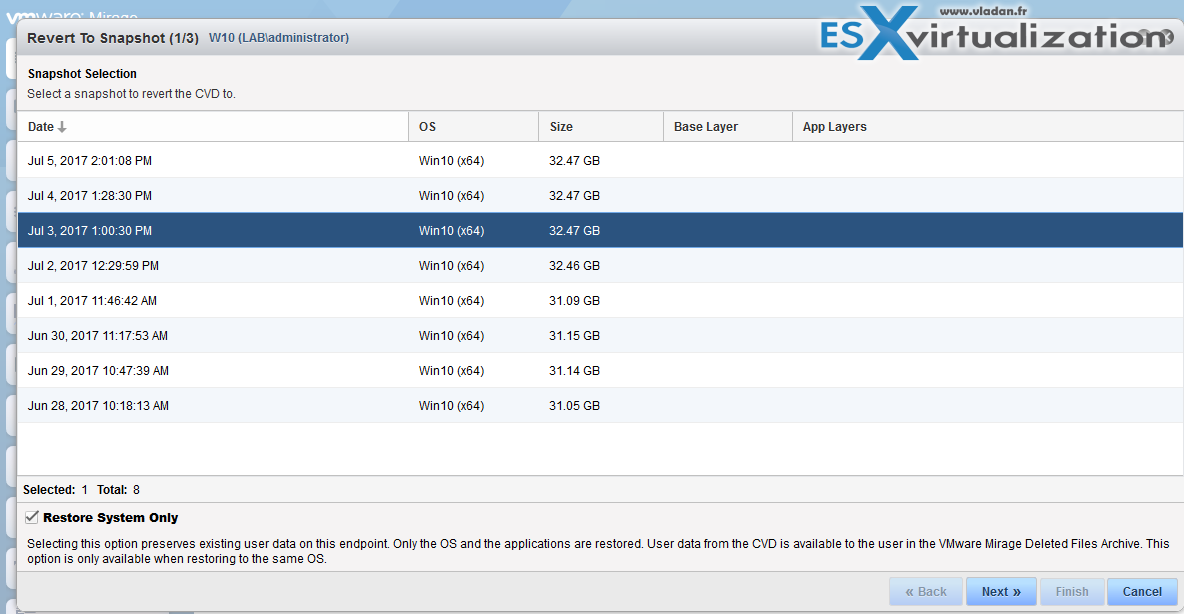1184x614 pixels.
Task: Click Win10 (x64) in the Jul 5 row
Action: [452, 161]
